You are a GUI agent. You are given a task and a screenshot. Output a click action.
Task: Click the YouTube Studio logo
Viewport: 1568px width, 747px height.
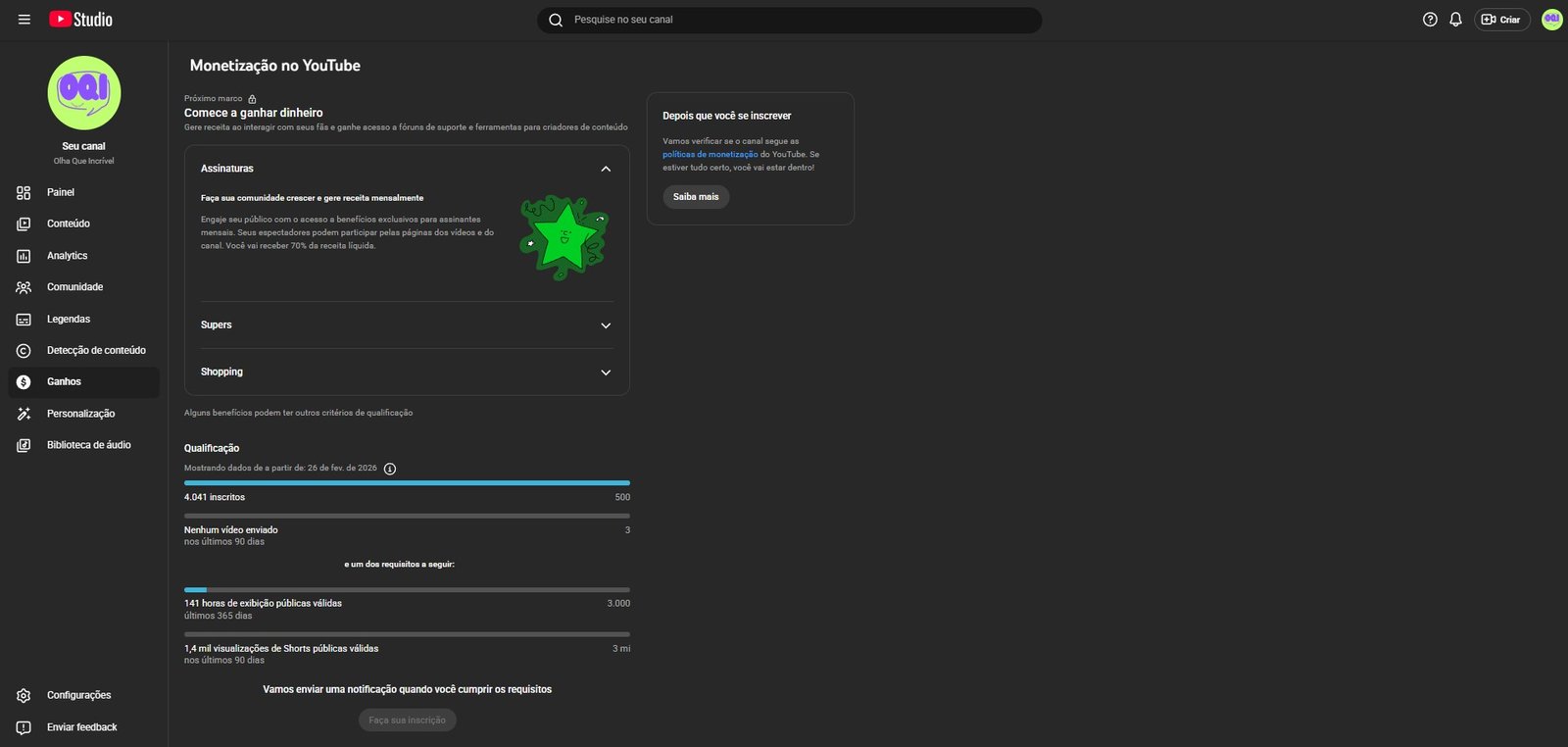point(81,20)
